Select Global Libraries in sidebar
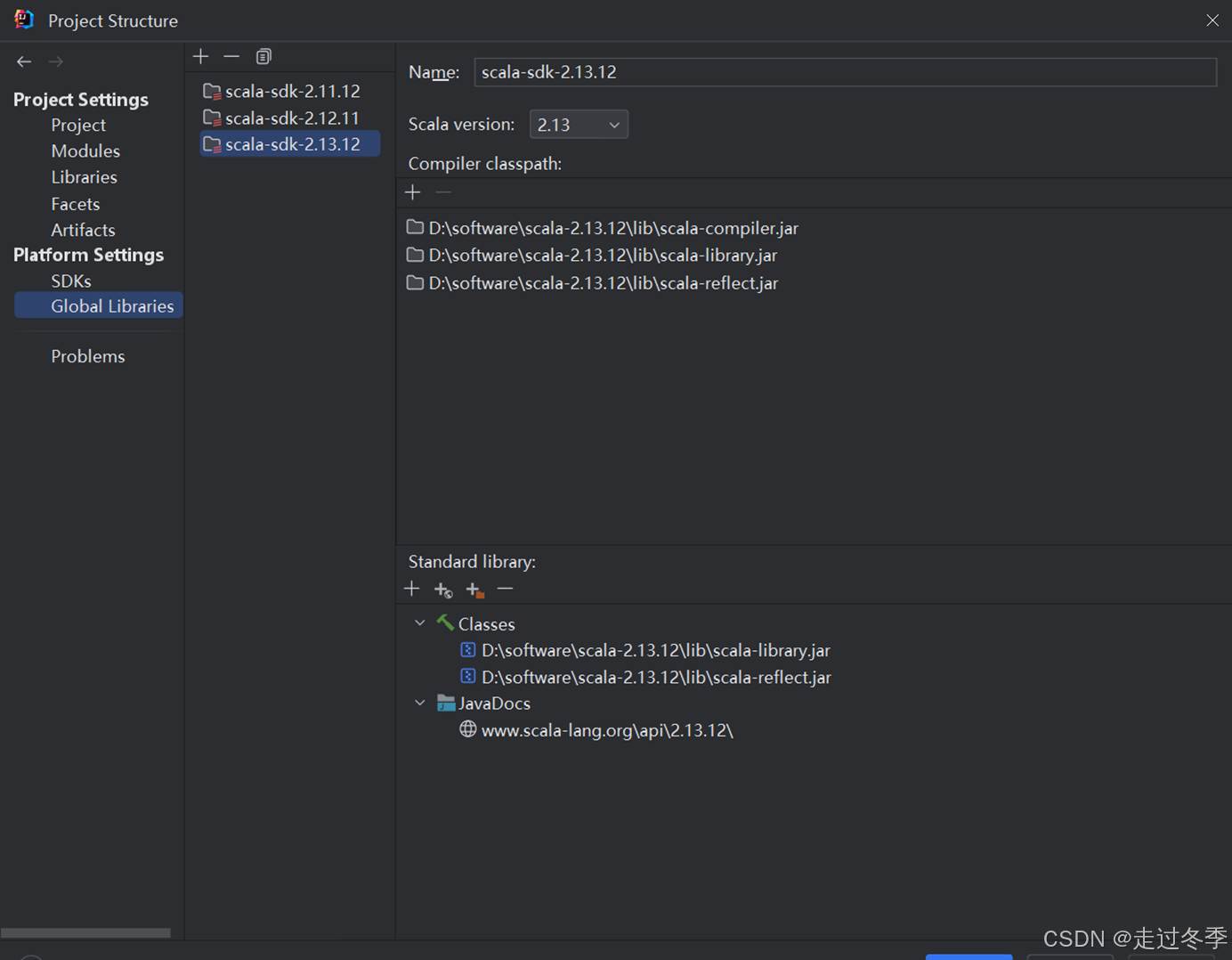Image resolution: width=1232 pixels, height=960 pixels. pos(98,305)
